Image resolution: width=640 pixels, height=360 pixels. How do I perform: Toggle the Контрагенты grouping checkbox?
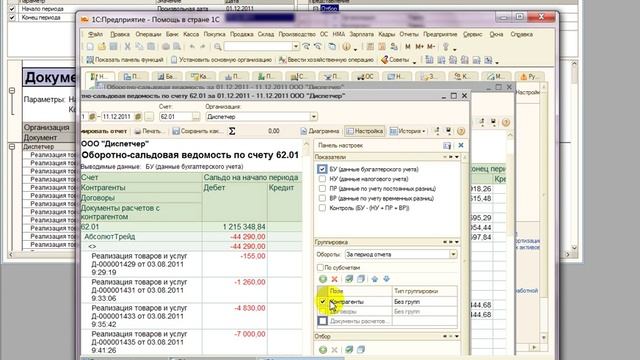click(322, 302)
